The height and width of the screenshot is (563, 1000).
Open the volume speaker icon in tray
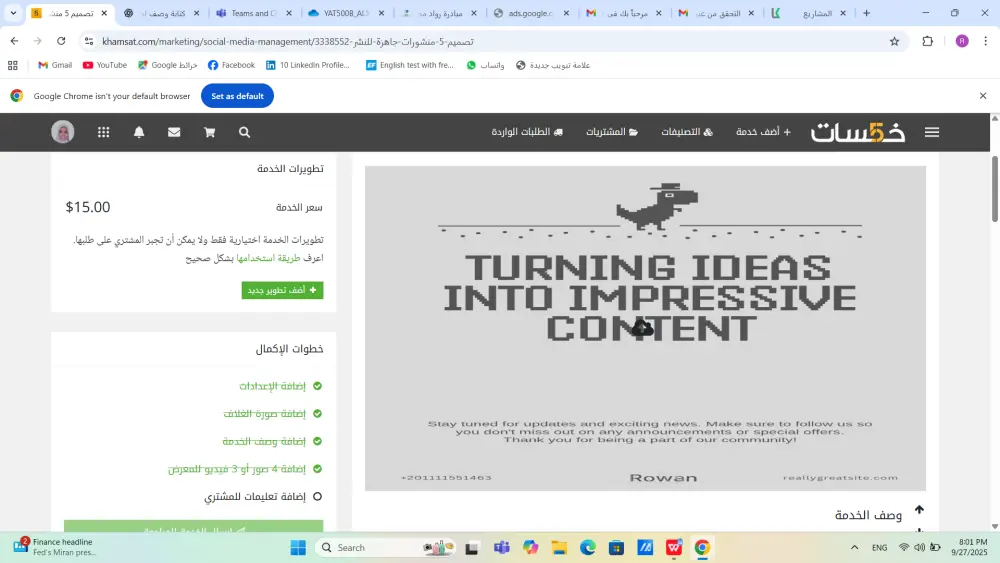(x=919, y=548)
